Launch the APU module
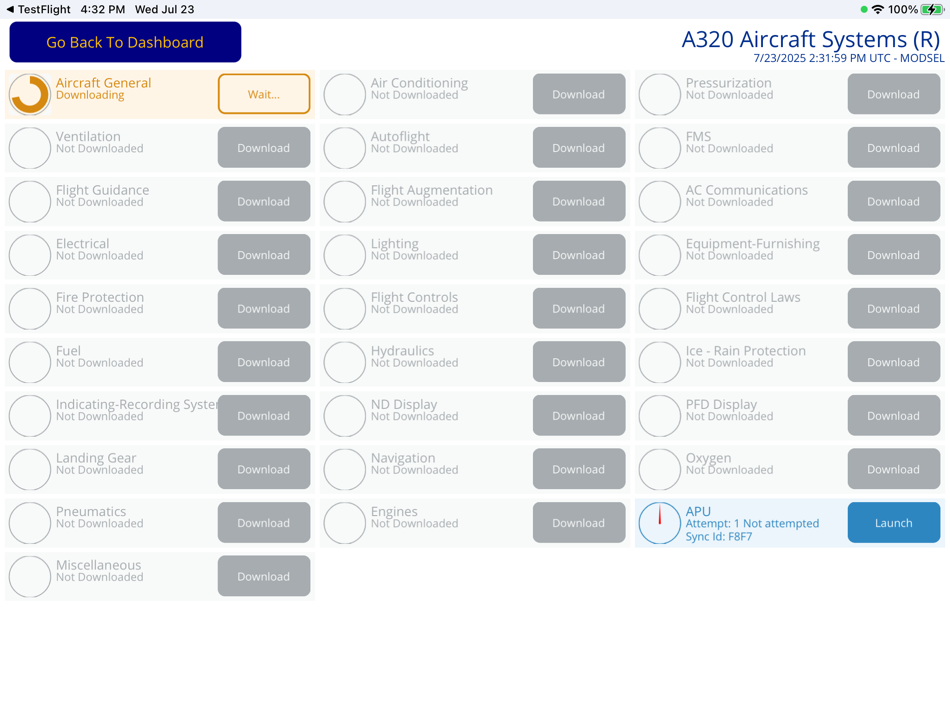950x713 pixels. pyautogui.click(x=894, y=523)
